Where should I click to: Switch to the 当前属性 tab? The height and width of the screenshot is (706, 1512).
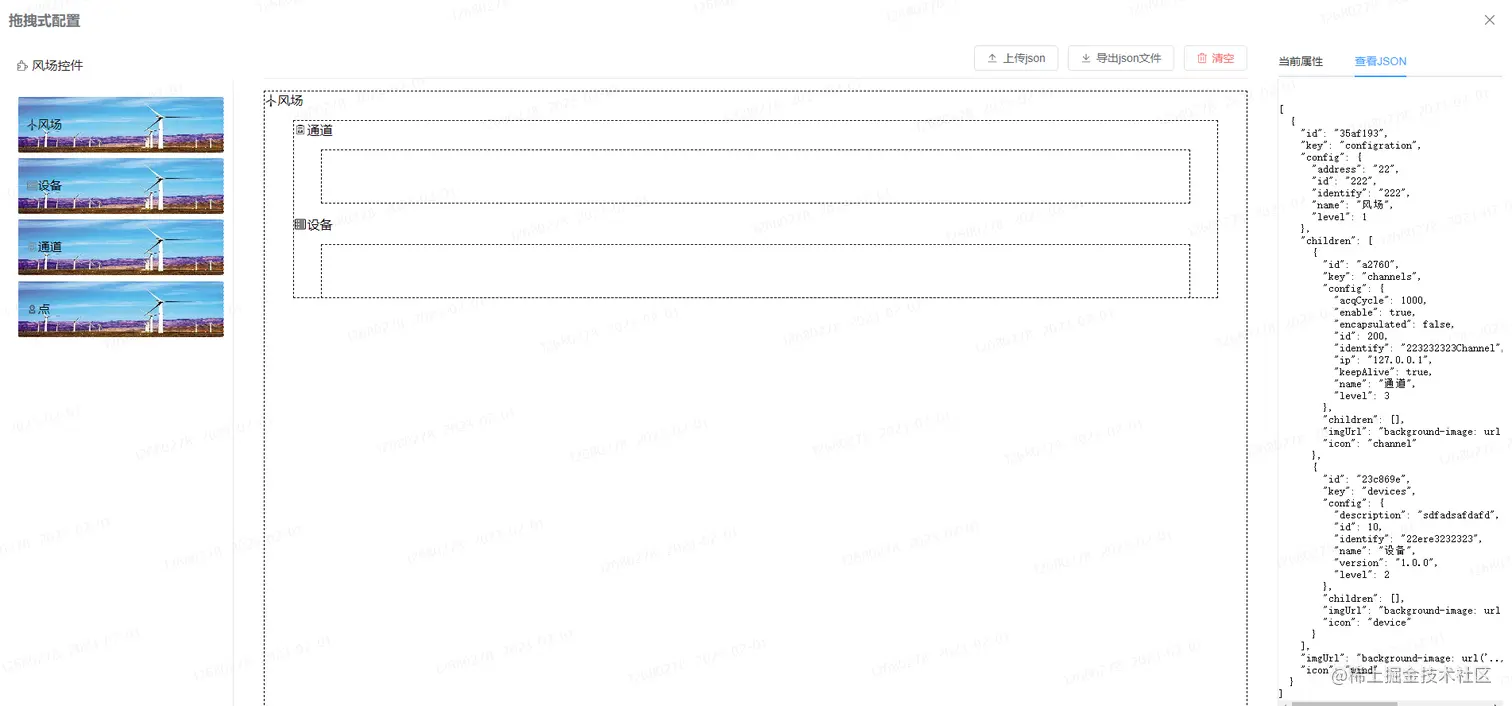pos(1300,62)
